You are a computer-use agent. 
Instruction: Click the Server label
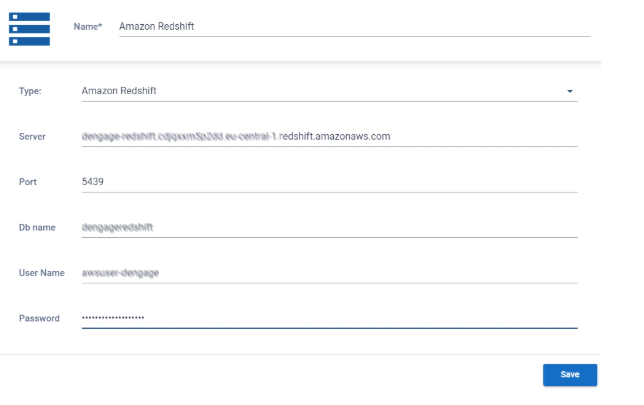tap(32, 137)
